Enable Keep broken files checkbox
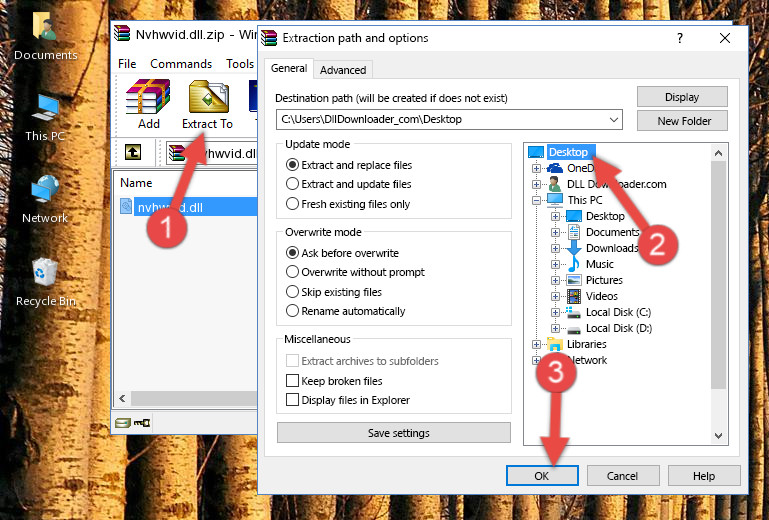Viewport: 769px width, 520px height. (292, 381)
